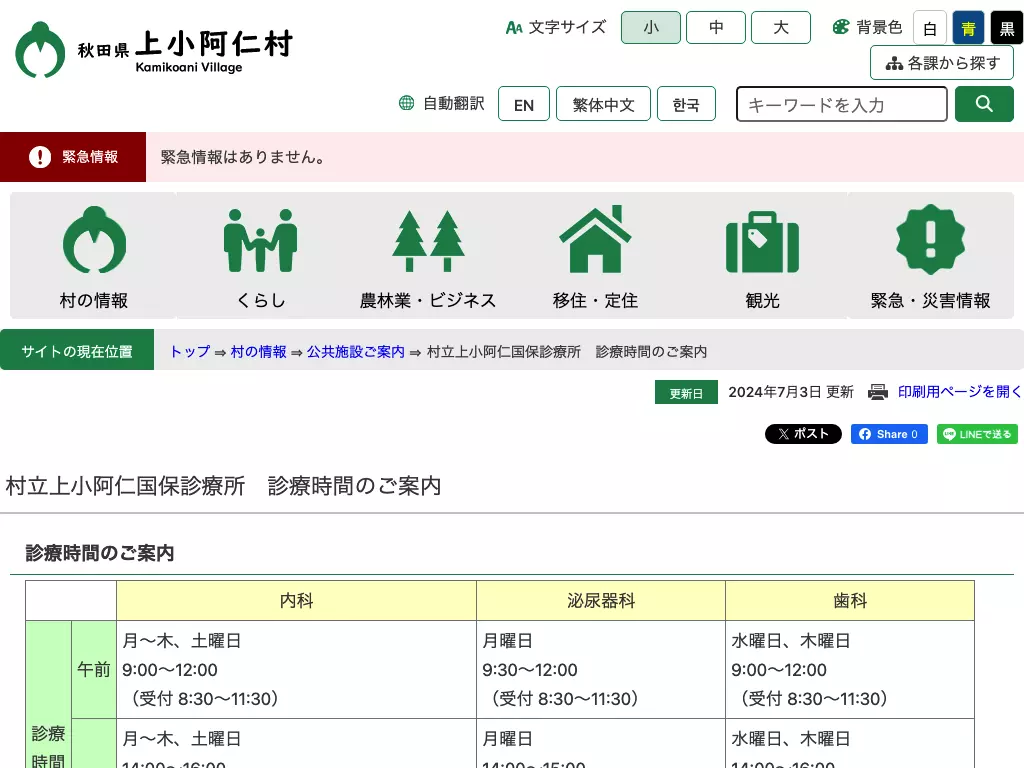Click the red 緊急情報 exclamation label
1024x768 pixels.
pyautogui.click(x=73, y=157)
